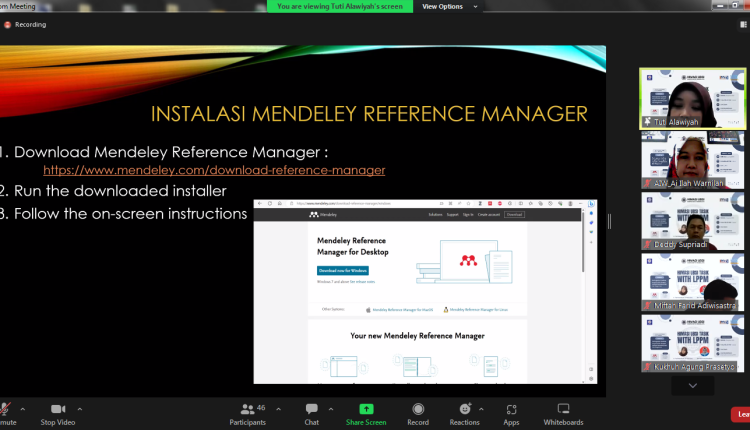Select Kukuh Agung Prasetyo's video thumbnail
The height and width of the screenshot is (430, 750).
(x=692, y=343)
